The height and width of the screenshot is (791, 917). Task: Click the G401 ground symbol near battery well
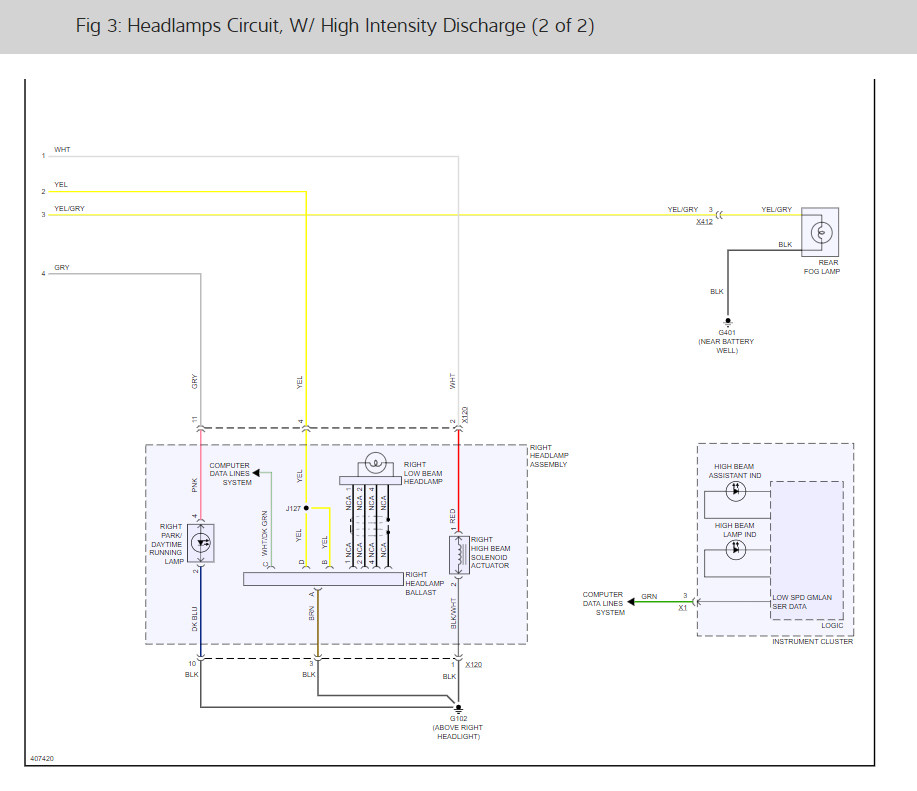tap(727, 321)
